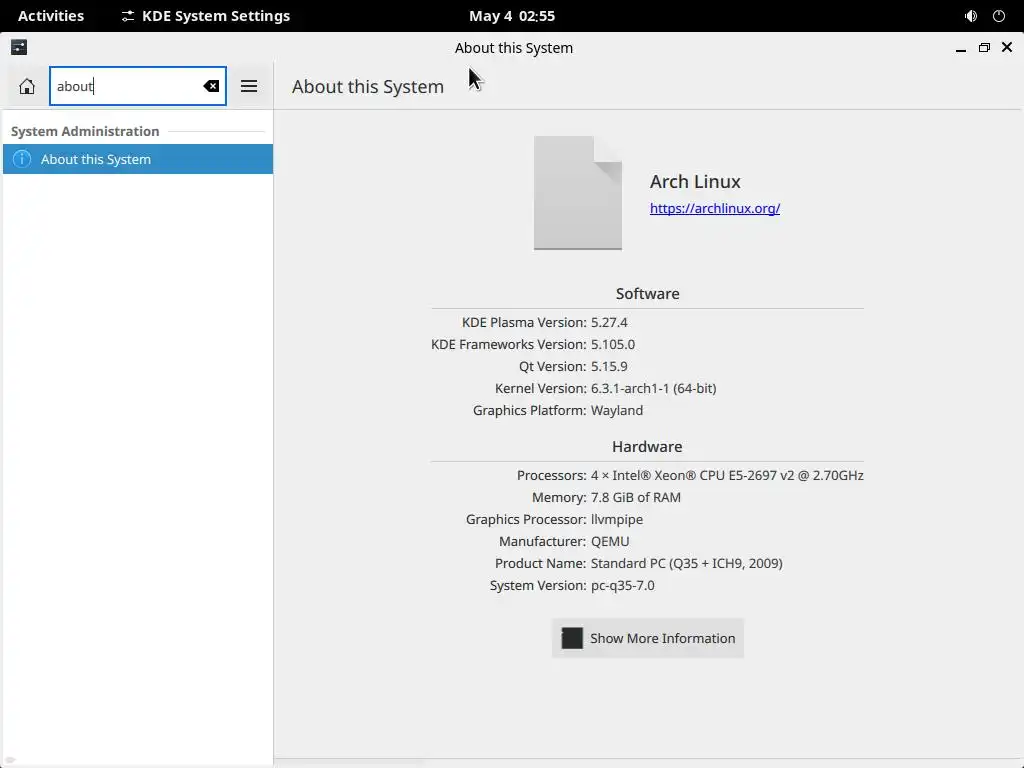Click Show More Information button
Screen dimensions: 1024x768
click(x=647, y=638)
